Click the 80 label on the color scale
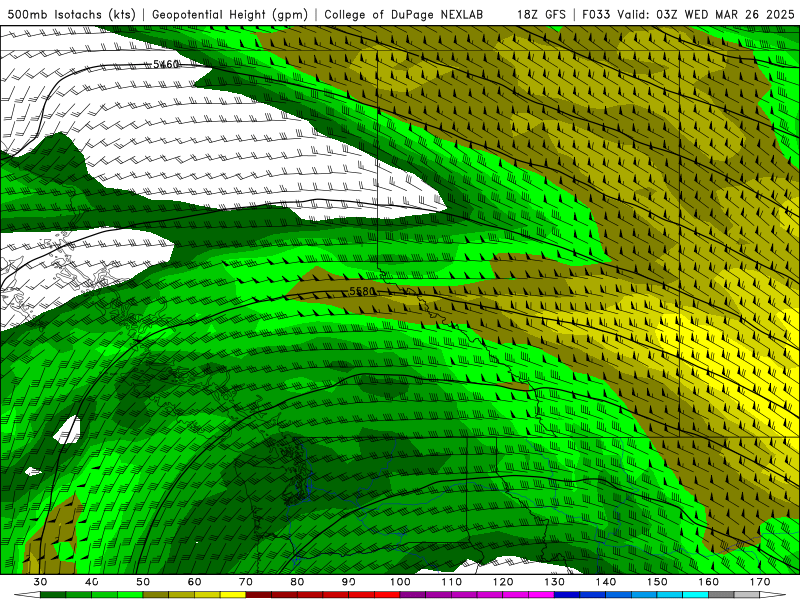This screenshot has height=600, width=800. [x=297, y=582]
